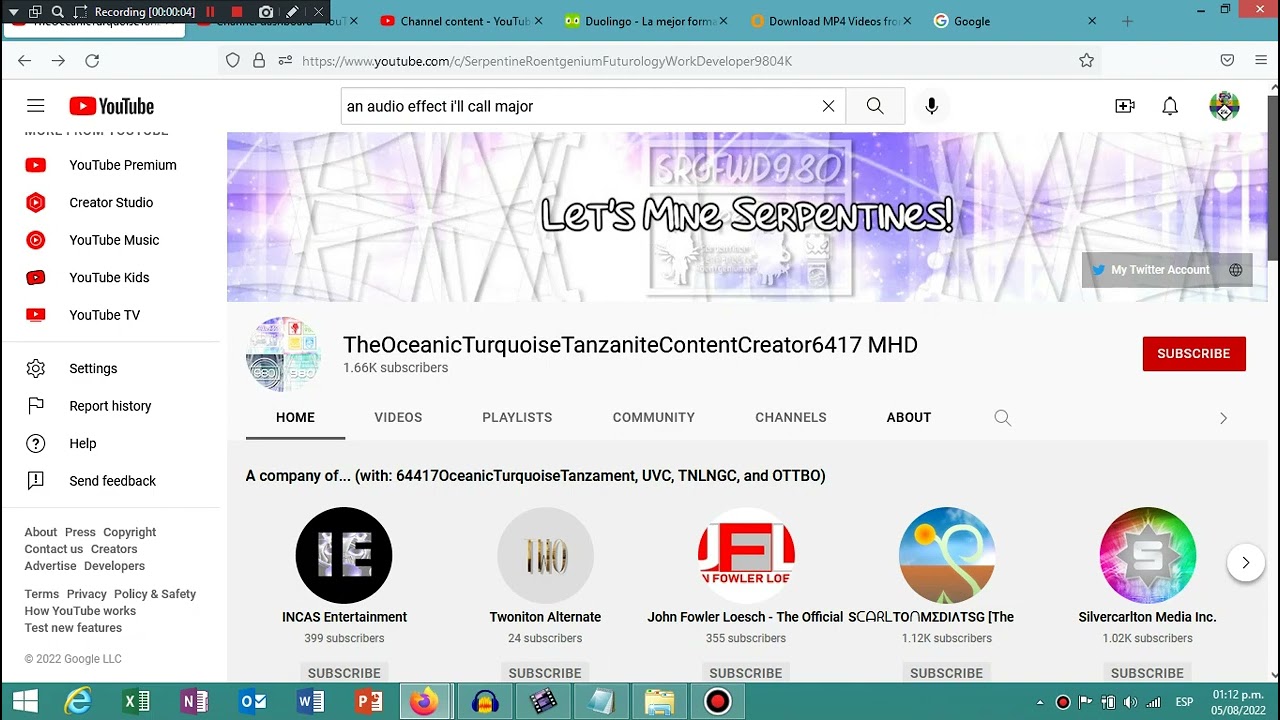This screenshot has height=720, width=1280.
Task: Go forward with the browser arrow
Action: (58, 61)
